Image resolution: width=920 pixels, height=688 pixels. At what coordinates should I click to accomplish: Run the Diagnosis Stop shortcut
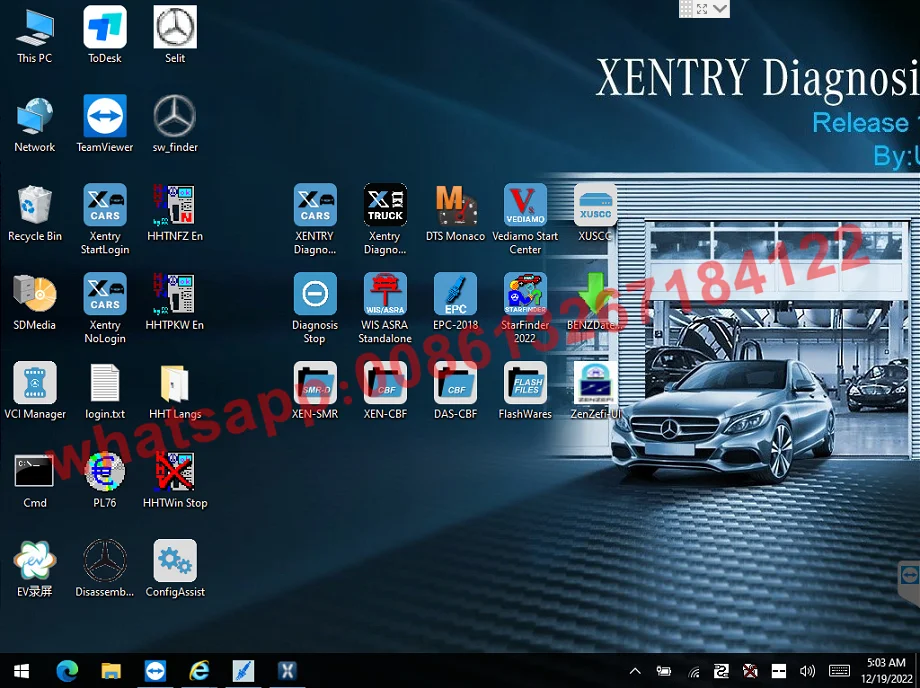314,295
